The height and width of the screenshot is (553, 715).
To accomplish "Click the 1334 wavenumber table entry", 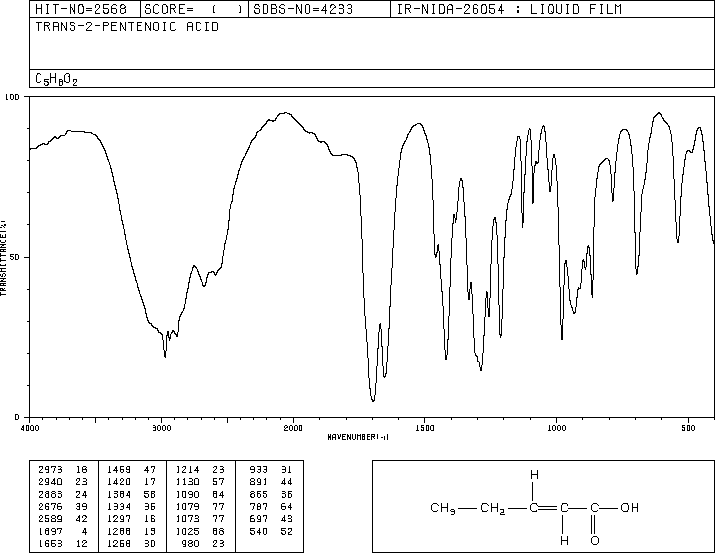I will tap(119, 506).
